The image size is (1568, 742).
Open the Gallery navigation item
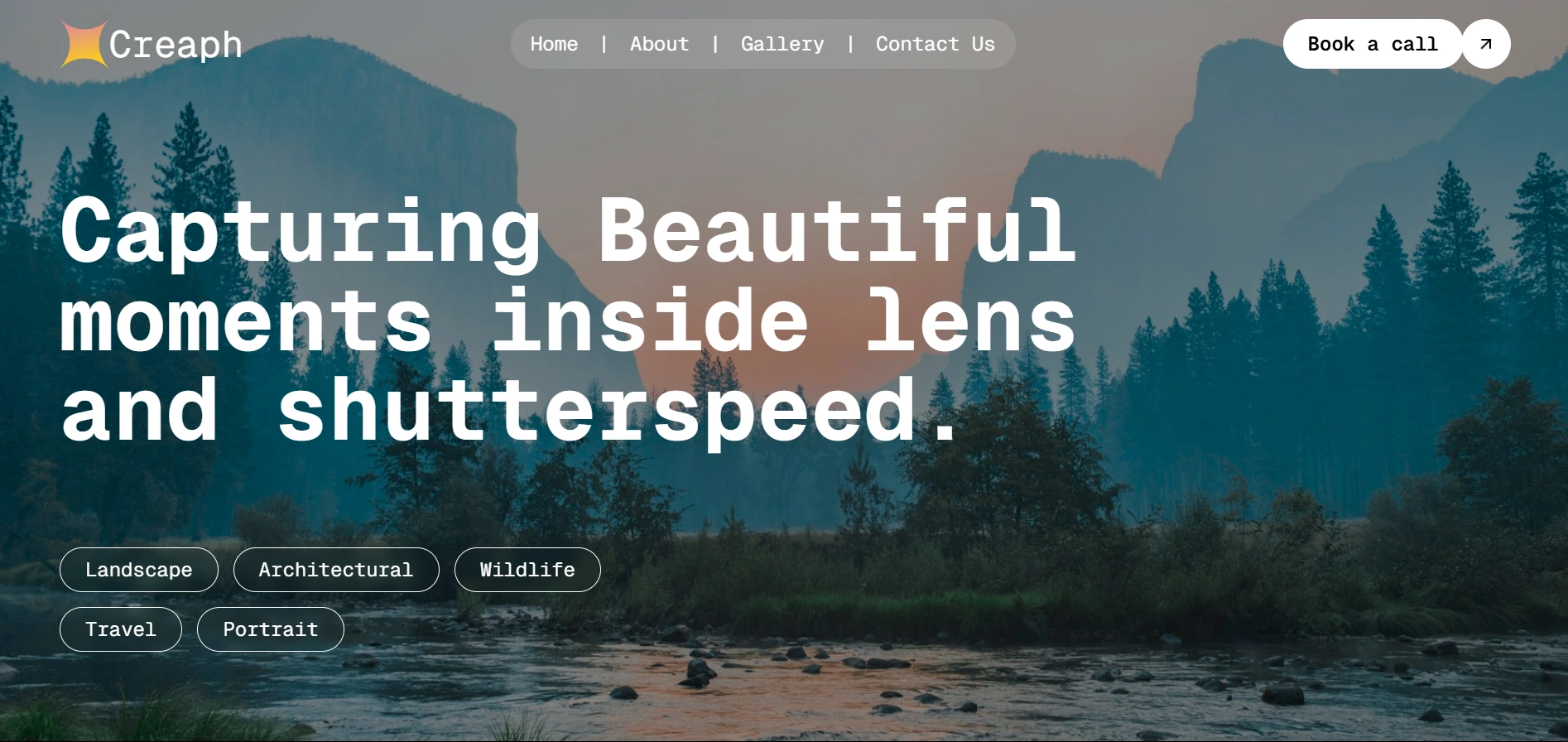(782, 45)
